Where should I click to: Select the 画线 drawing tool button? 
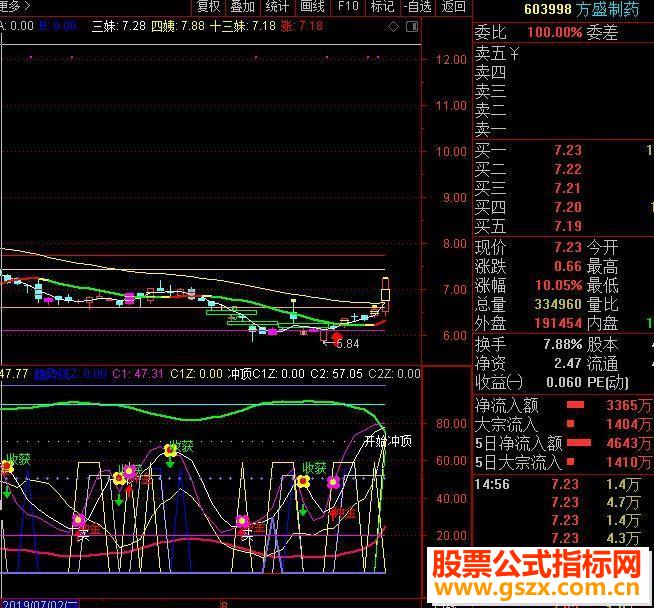(312, 6)
